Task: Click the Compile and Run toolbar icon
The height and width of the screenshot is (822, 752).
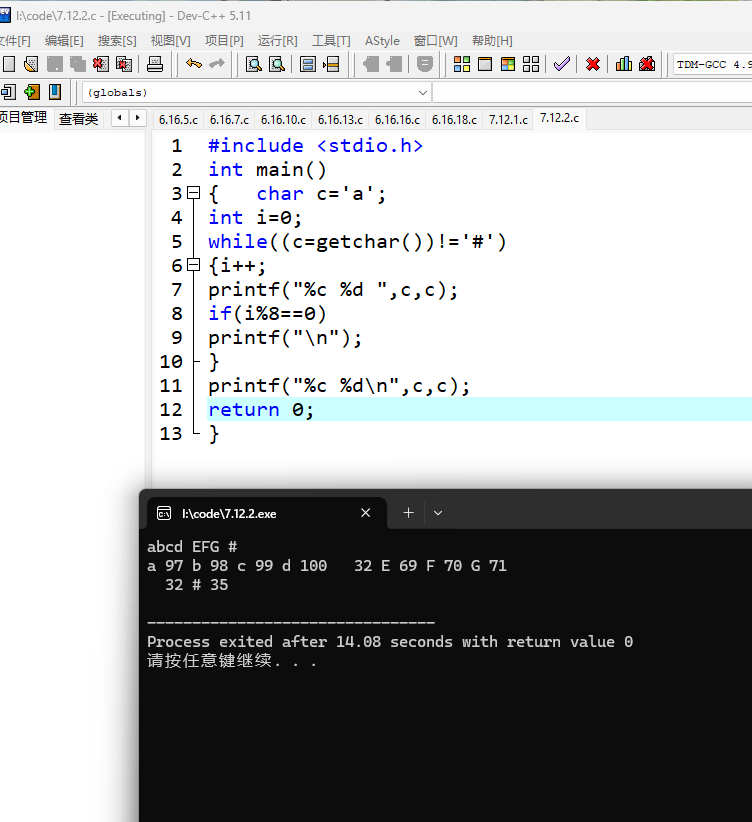Action: 508,64
